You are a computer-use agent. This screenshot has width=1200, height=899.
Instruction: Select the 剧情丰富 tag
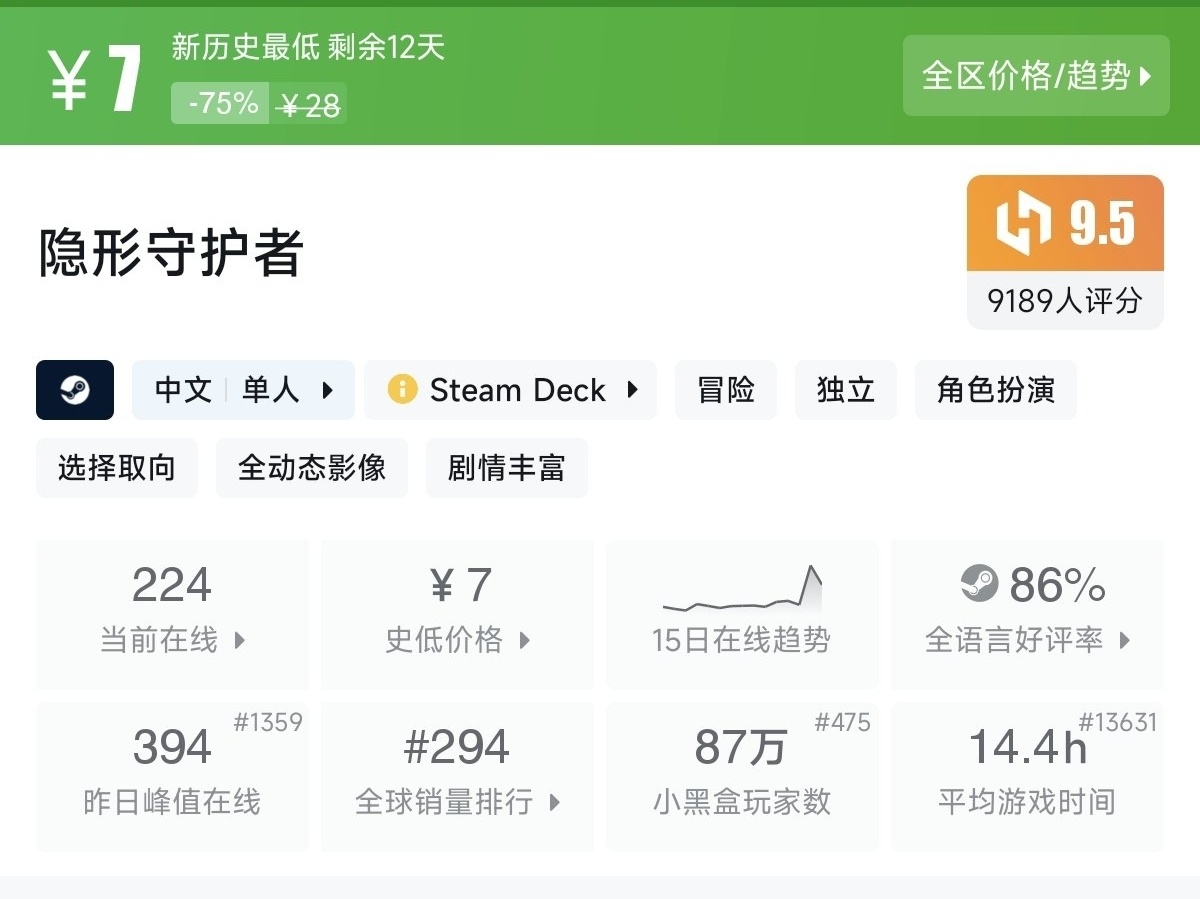(507, 468)
